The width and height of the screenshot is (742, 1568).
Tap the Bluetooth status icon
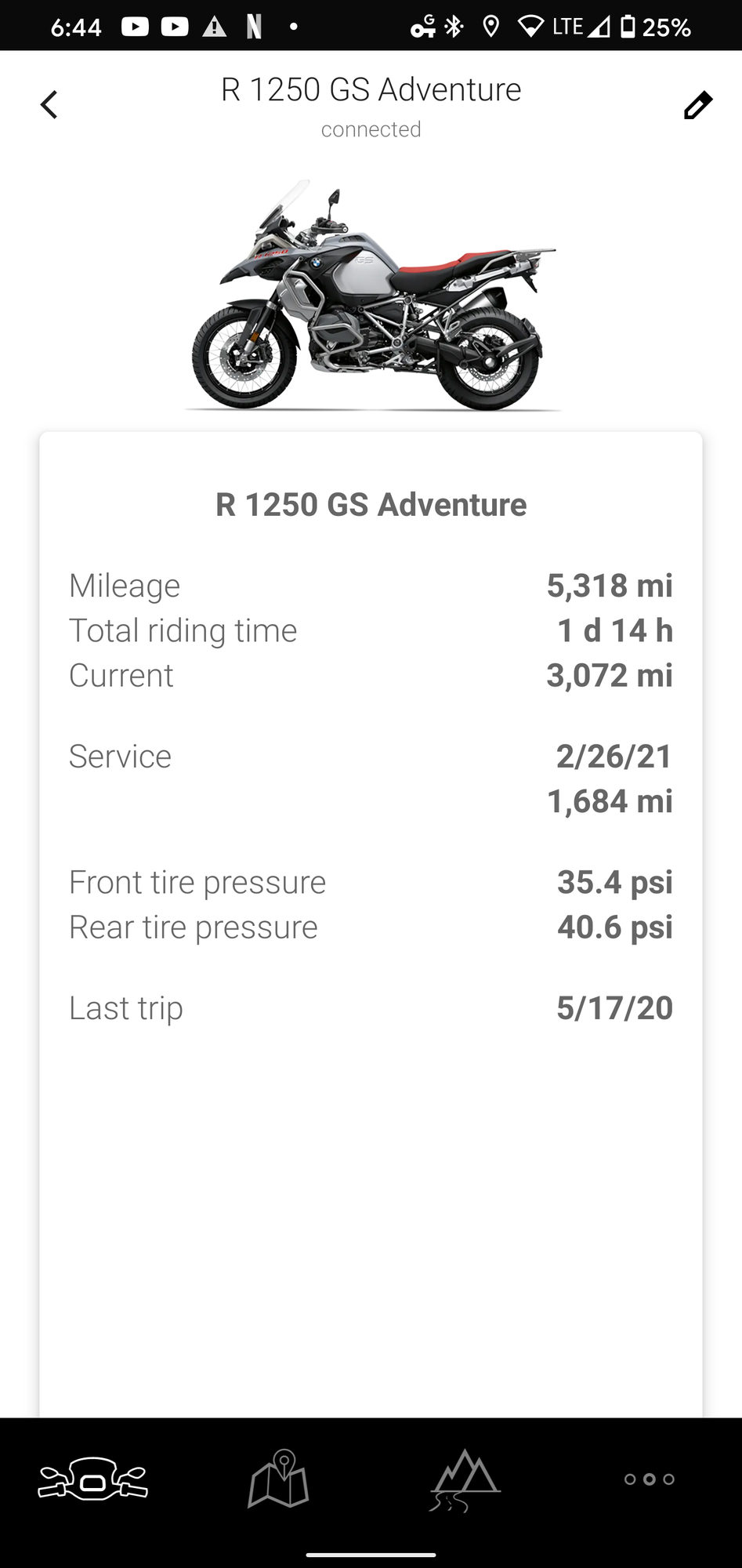point(454,27)
